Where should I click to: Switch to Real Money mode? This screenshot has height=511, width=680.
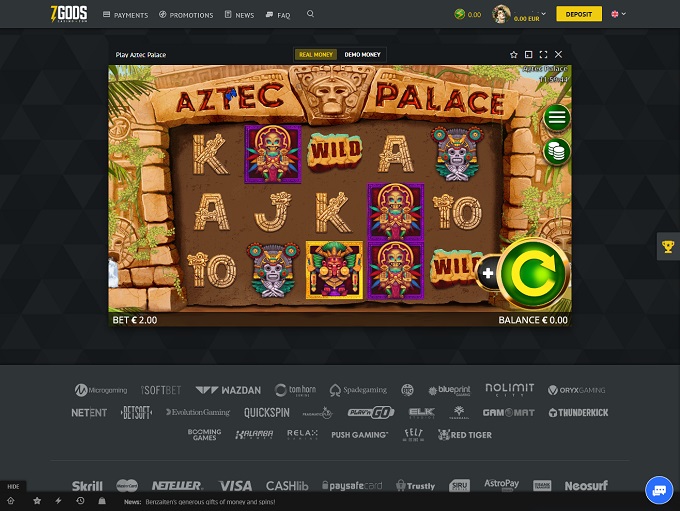(316, 54)
